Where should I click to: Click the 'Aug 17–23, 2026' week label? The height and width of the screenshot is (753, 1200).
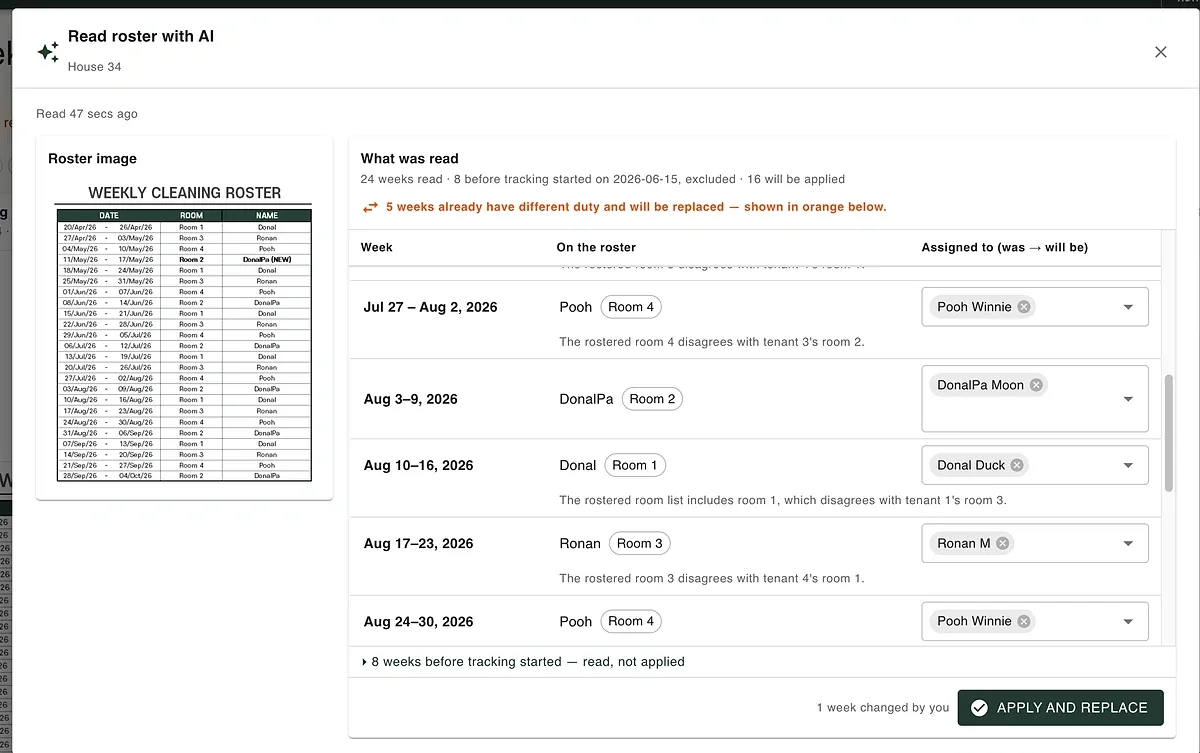coord(419,543)
